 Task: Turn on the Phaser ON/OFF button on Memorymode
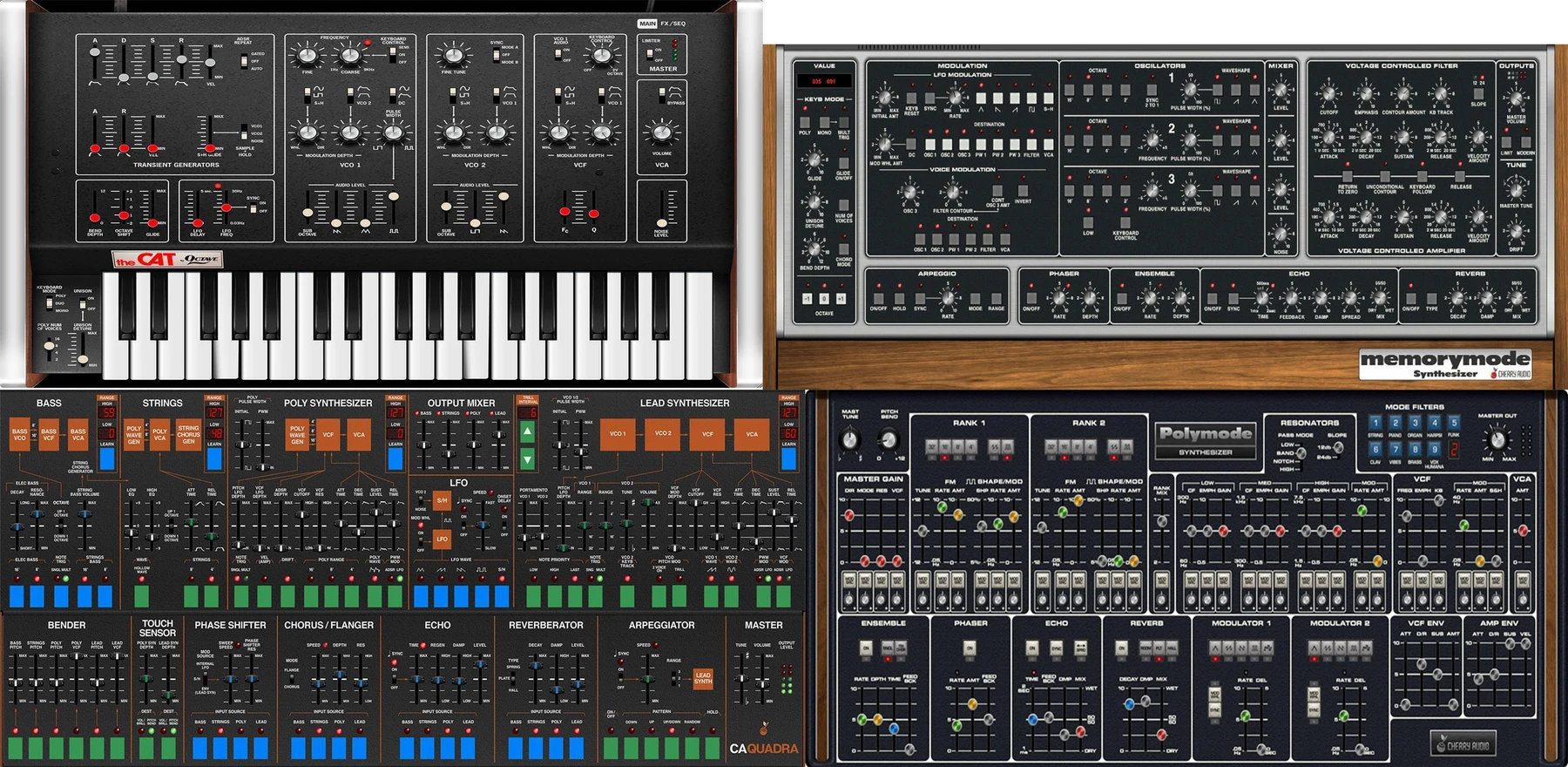tap(1031, 297)
